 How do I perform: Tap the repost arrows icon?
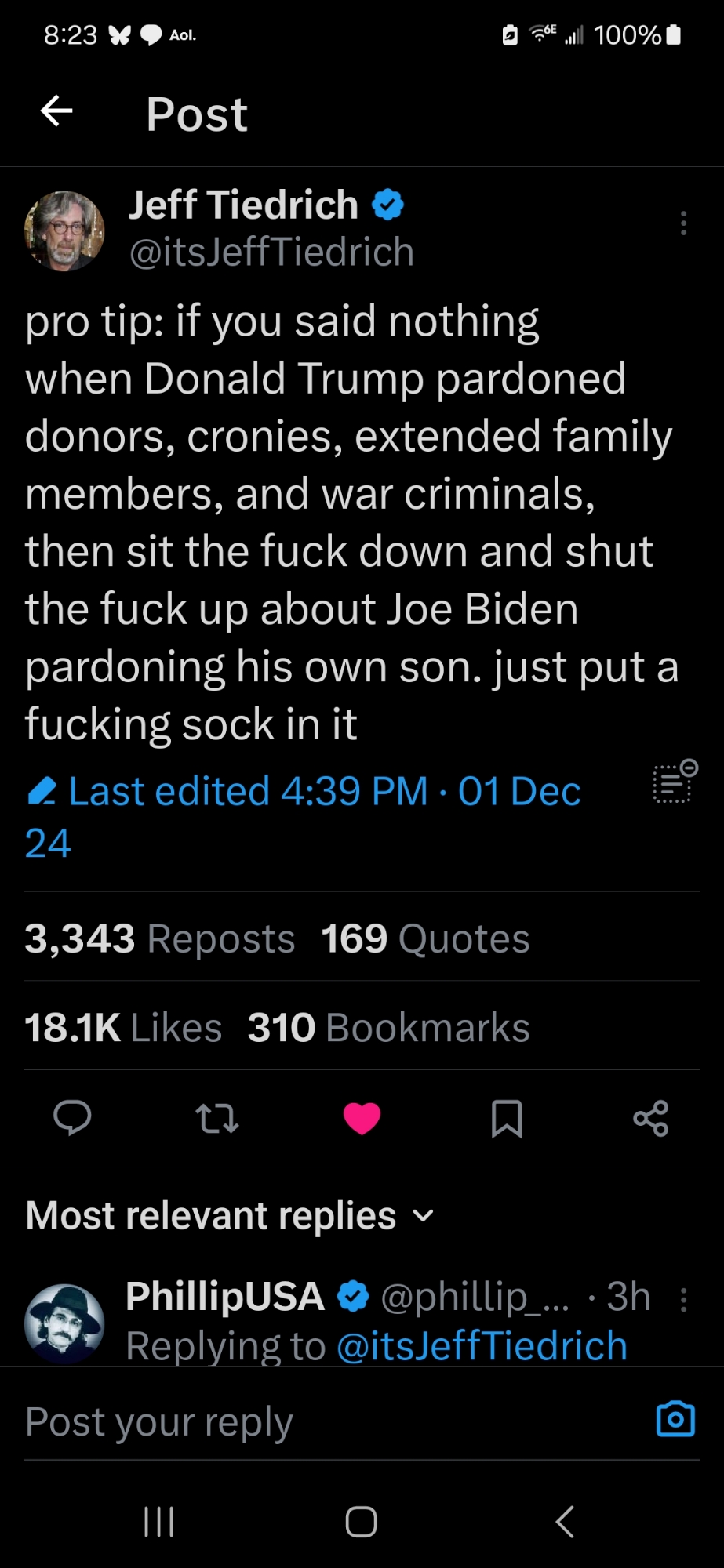[216, 1118]
